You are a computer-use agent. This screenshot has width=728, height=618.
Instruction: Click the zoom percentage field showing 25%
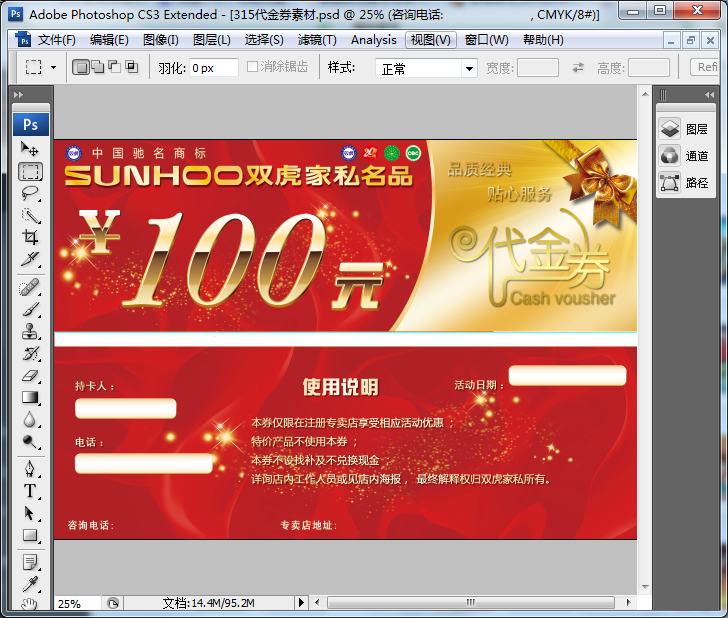77,604
